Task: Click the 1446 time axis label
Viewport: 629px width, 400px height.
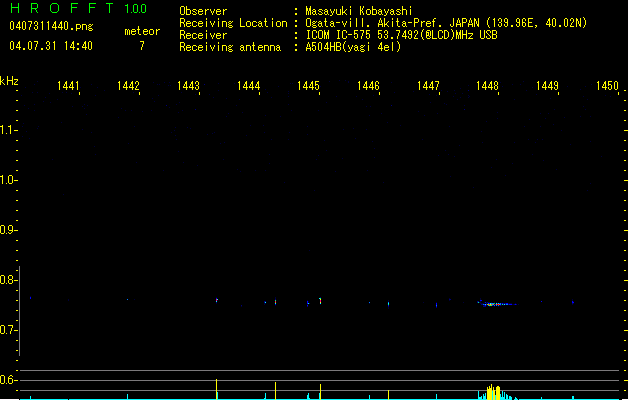Action: [x=368, y=86]
